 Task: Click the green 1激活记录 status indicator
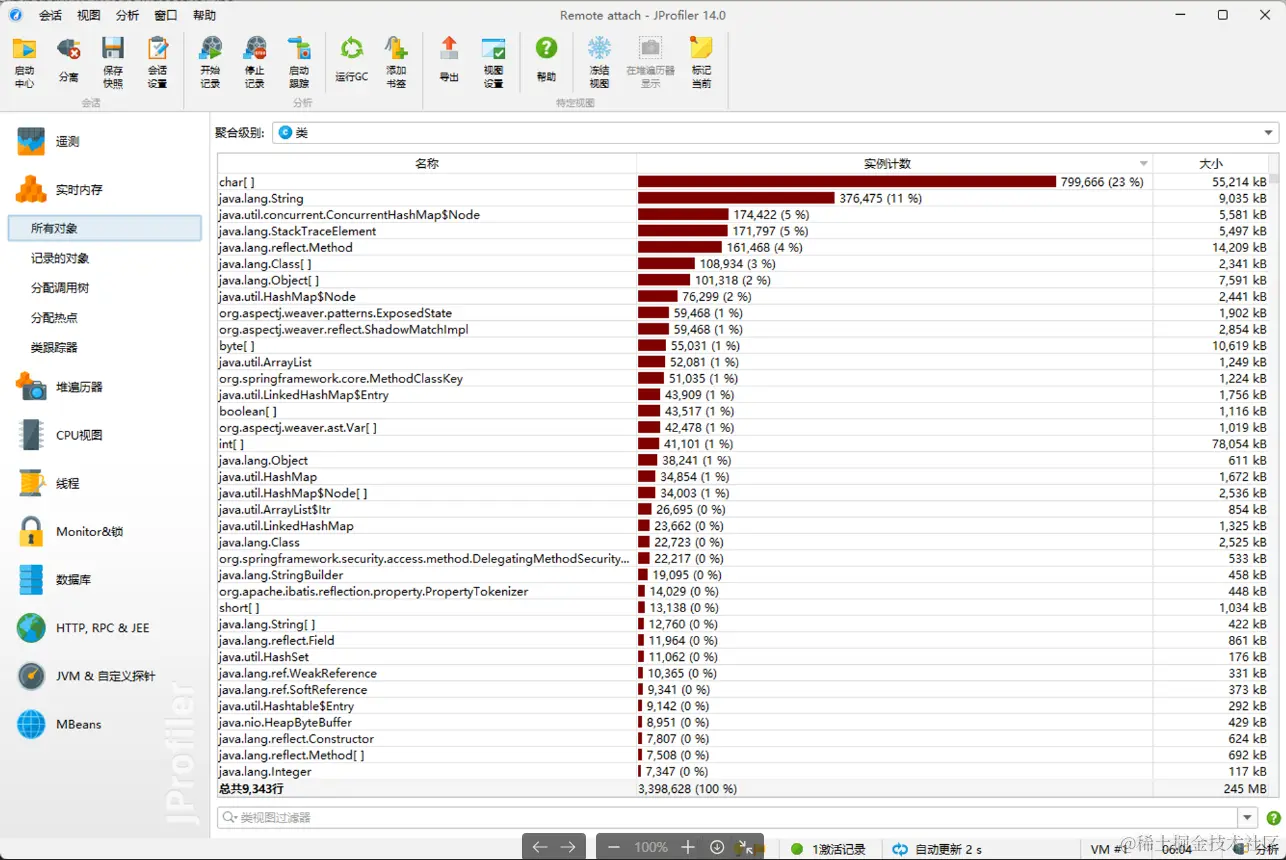tap(797, 848)
